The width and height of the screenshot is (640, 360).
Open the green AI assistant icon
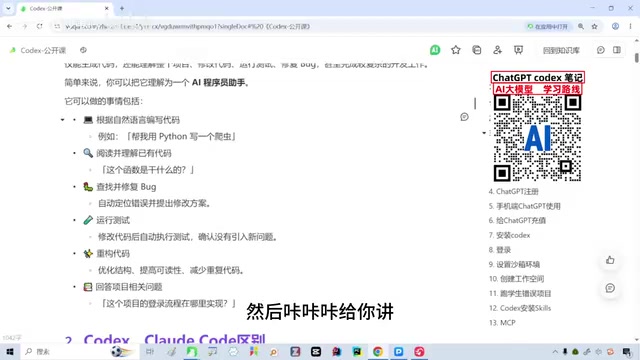point(435,50)
